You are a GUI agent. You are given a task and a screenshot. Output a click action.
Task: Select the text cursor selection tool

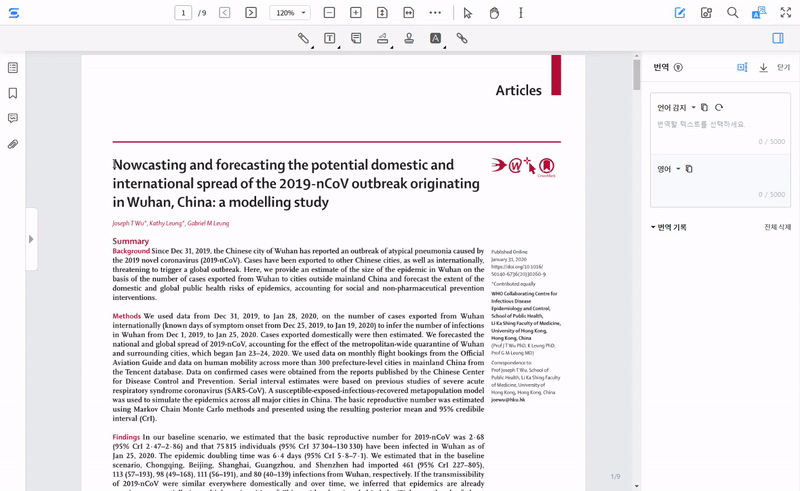521,13
